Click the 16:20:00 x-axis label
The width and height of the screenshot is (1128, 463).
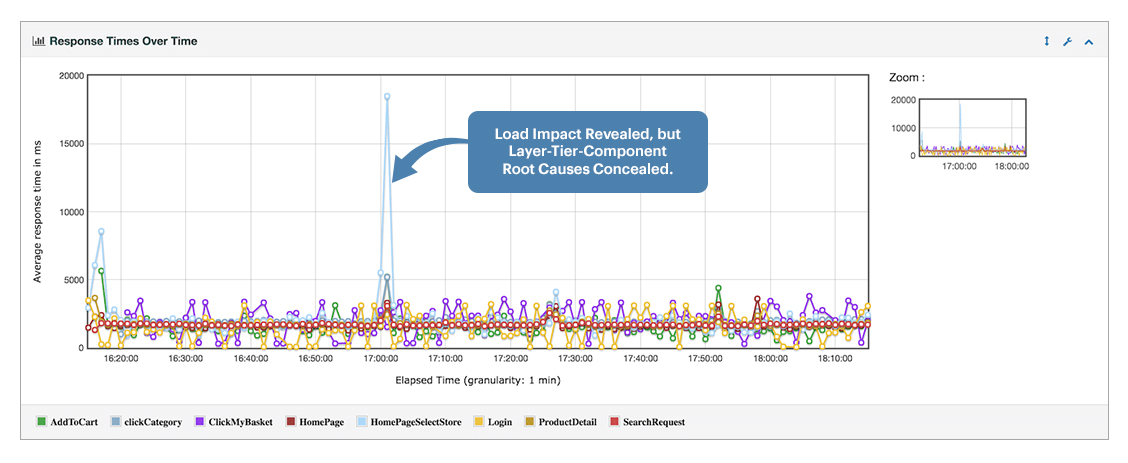(x=121, y=358)
